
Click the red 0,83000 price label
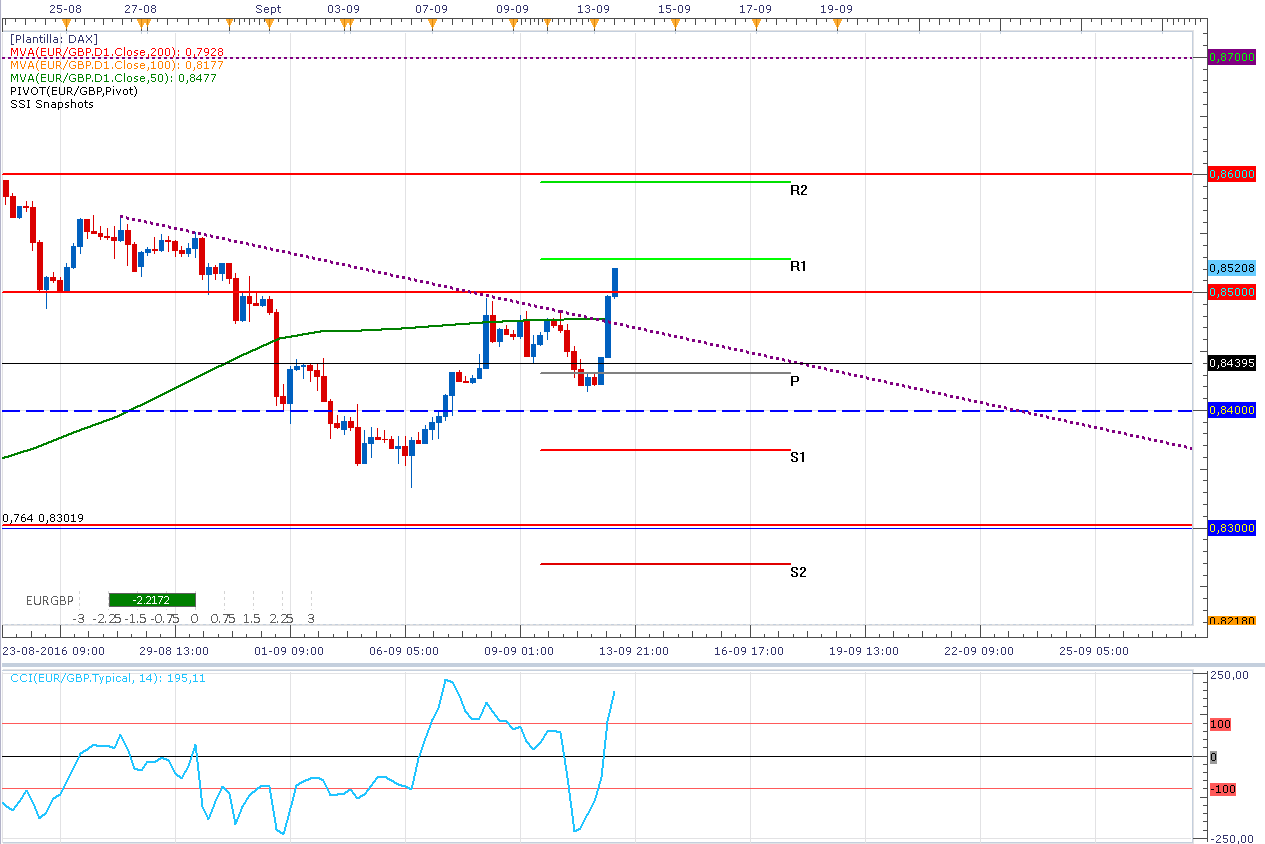(1232, 527)
